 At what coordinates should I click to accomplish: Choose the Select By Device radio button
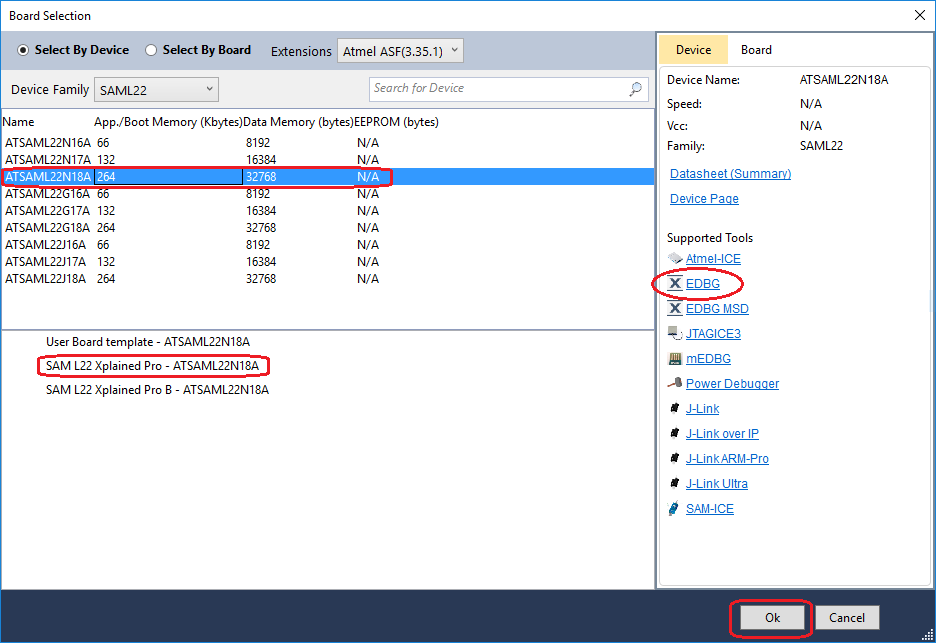point(23,50)
